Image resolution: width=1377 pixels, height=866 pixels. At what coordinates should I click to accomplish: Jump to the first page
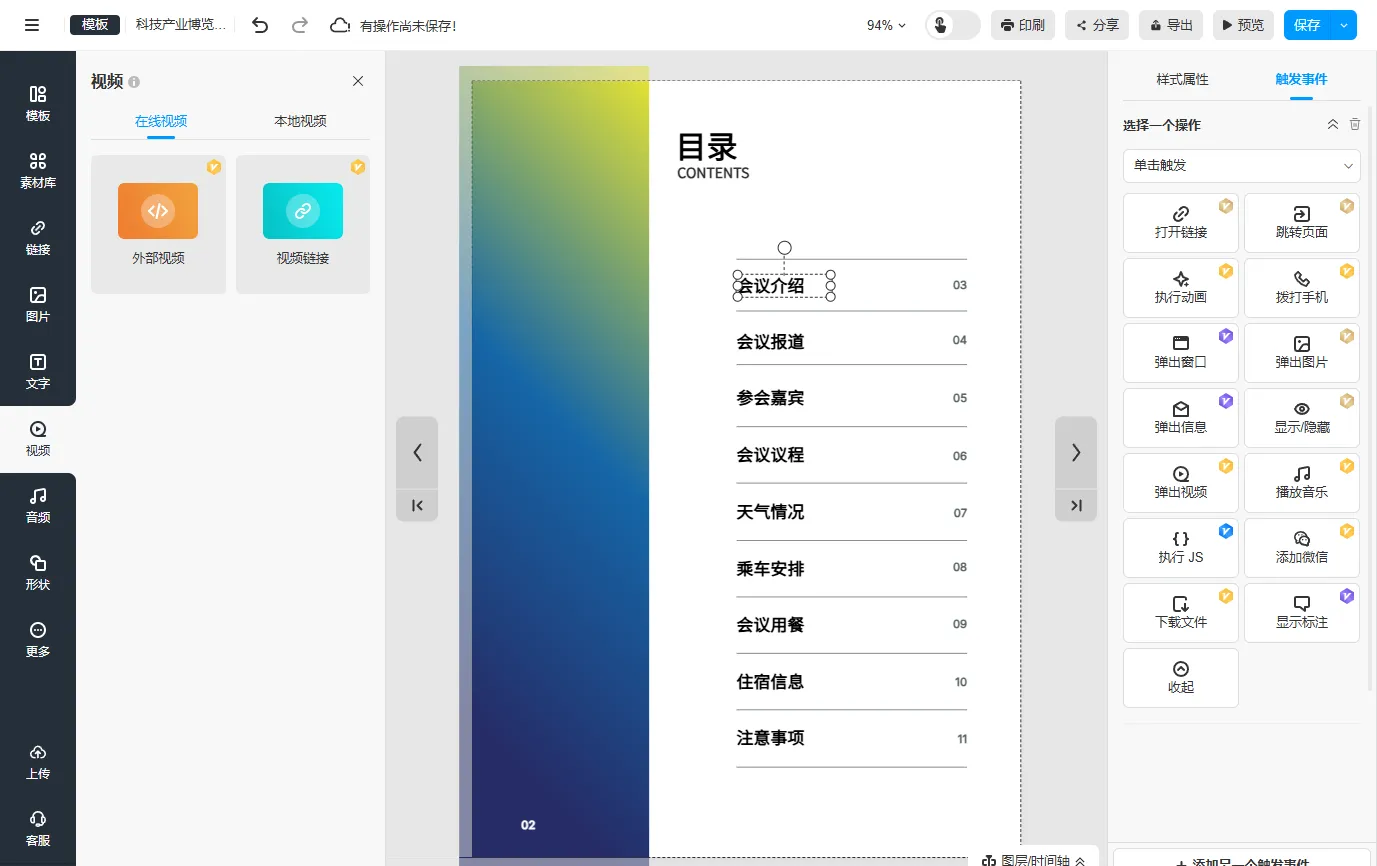[x=417, y=505]
